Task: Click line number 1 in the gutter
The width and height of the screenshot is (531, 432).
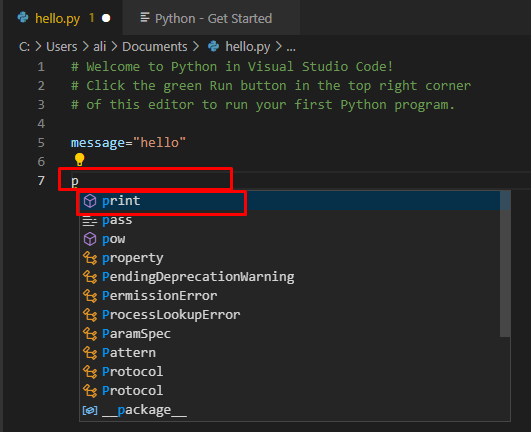Action: click(x=41, y=67)
